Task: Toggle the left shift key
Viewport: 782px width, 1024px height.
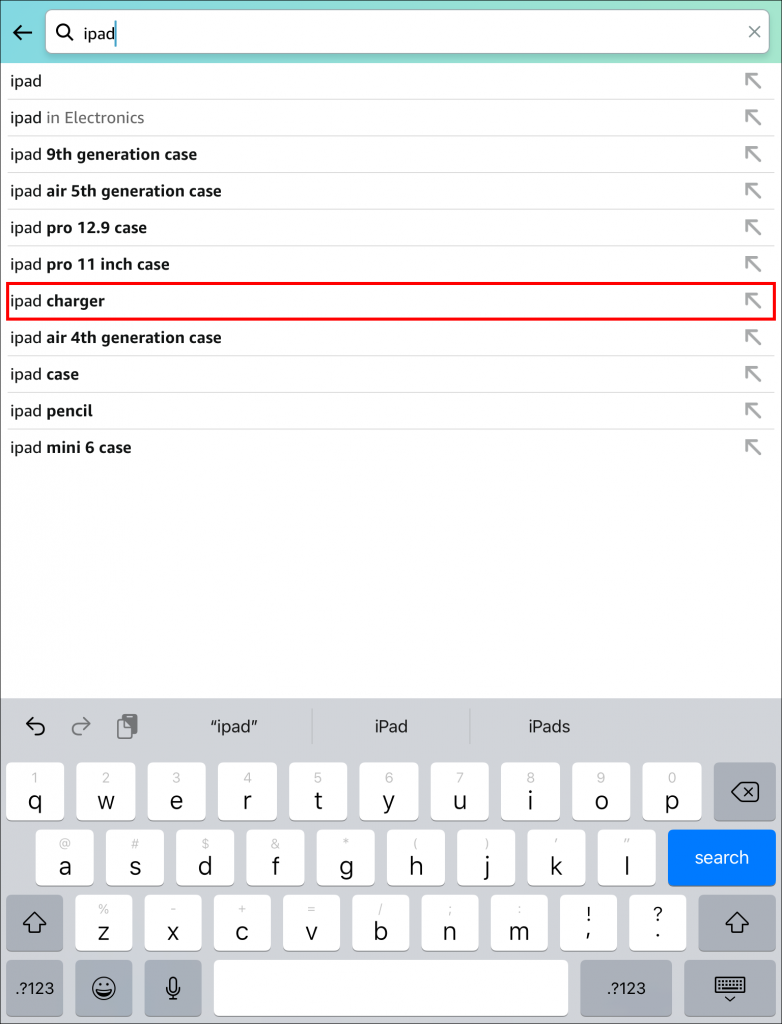Action: (35, 923)
